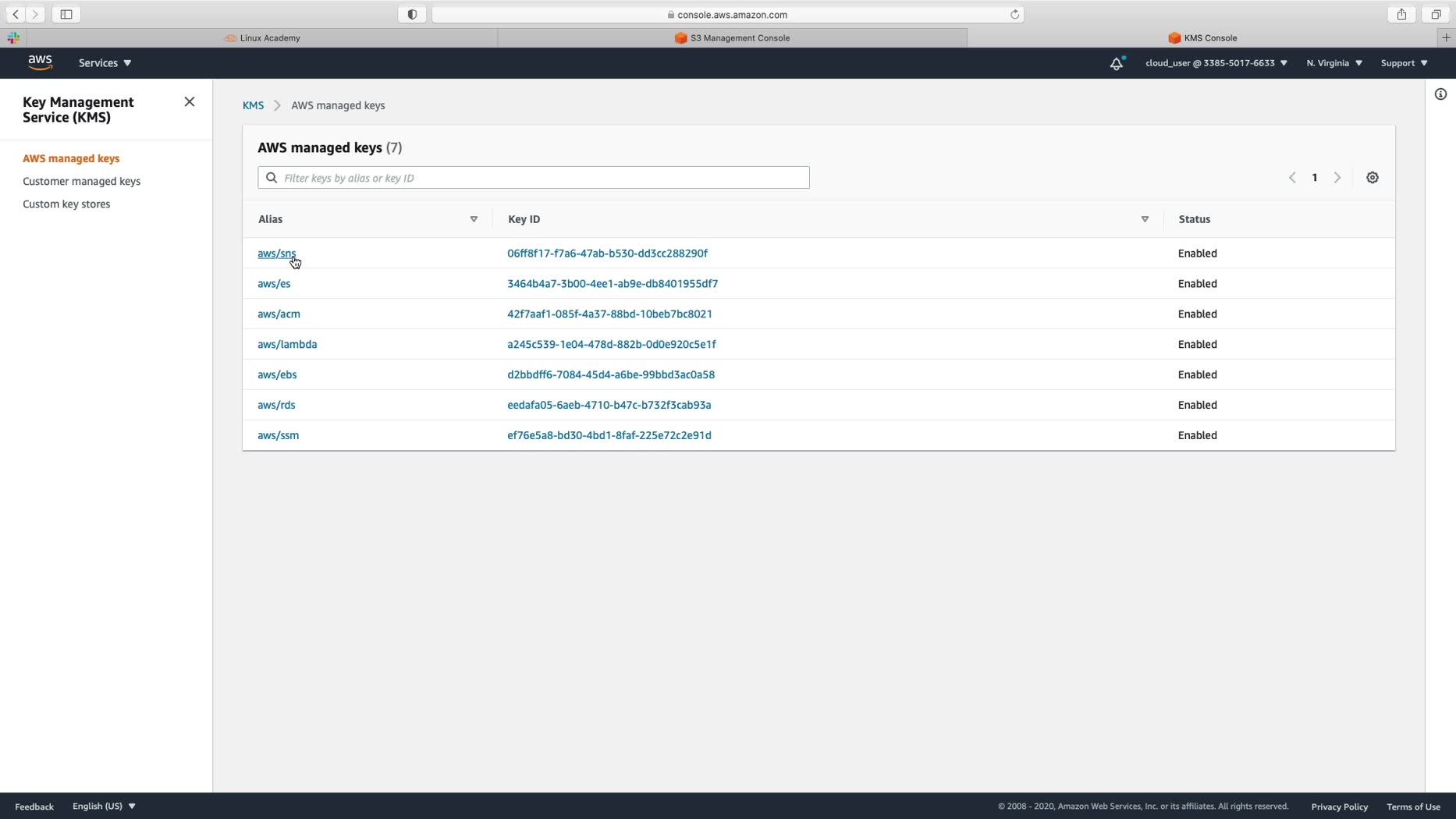Open the aws/ssm key alias
The height and width of the screenshot is (819, 1456).
pyautogui.click(x=278, y=436)
